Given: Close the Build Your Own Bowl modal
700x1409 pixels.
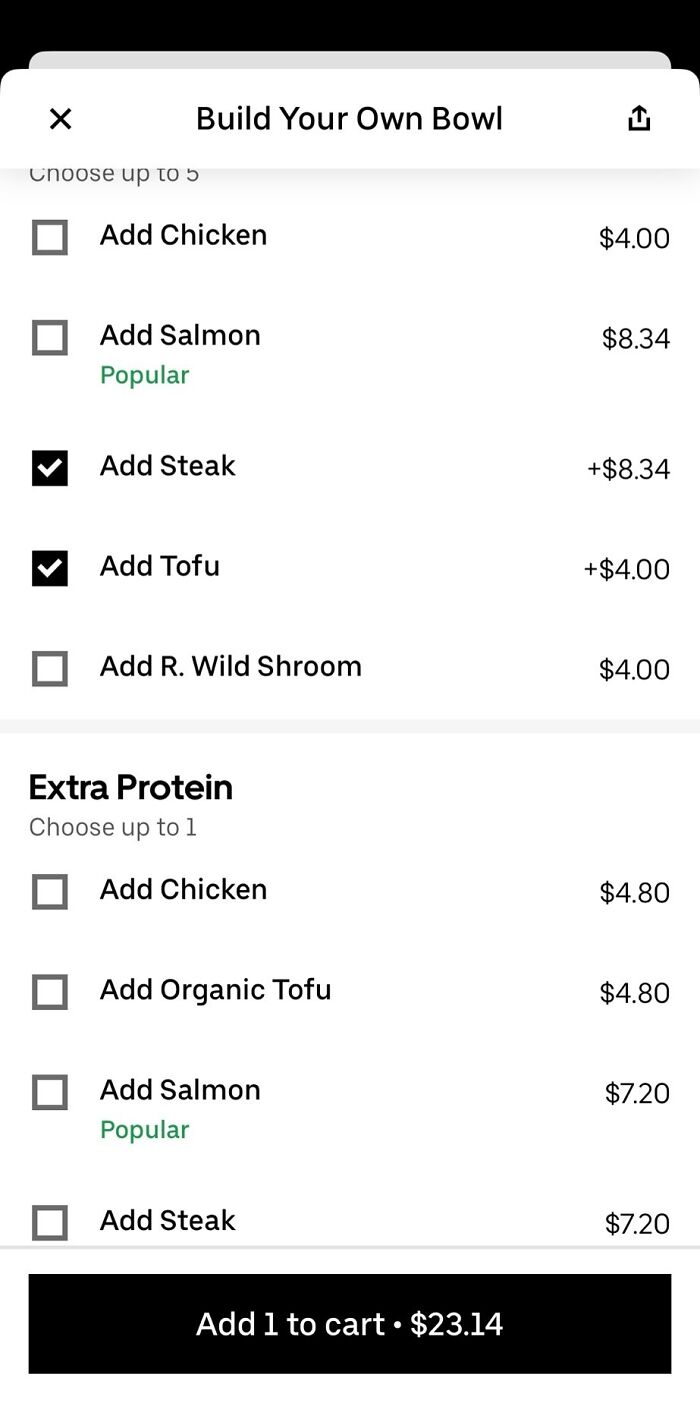Looking at the screenshot, I should click(x=60, y=118).
